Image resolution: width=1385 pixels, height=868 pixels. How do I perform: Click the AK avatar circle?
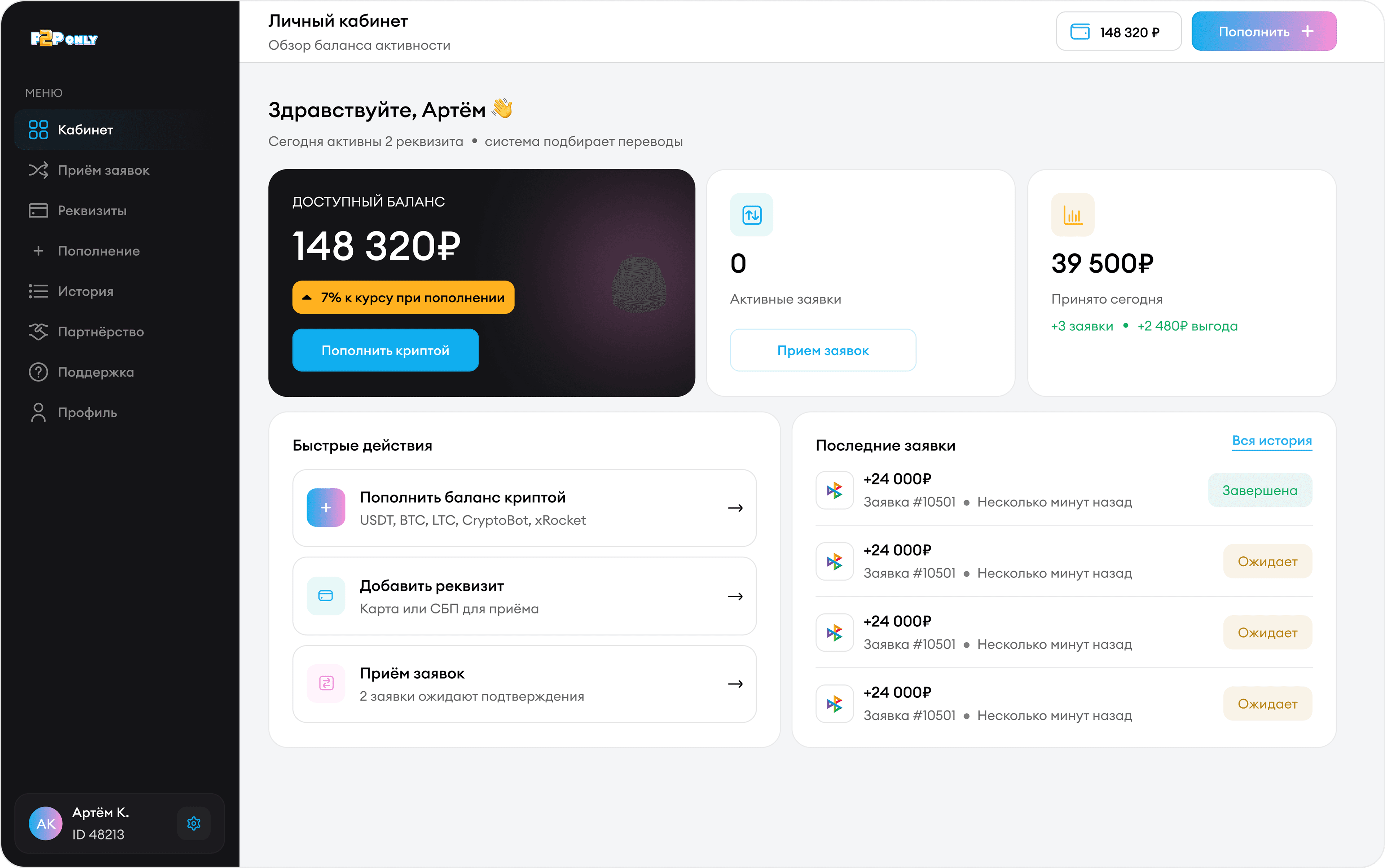tap(46, 823)
